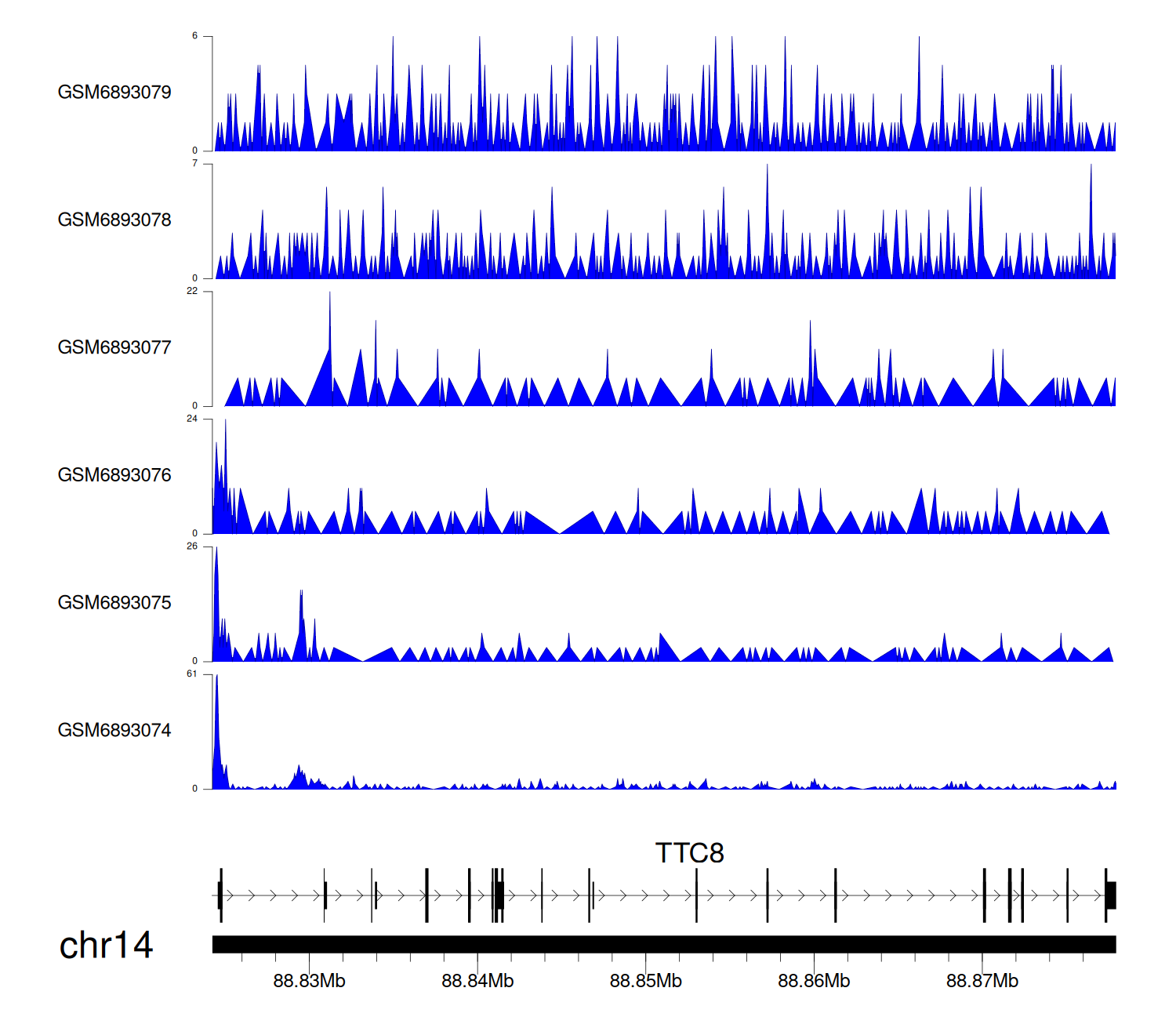The height and width of the screenshot is (1035, 1176).
Task: Click the chr14 chromosome label
Action: tap(106, 946)
